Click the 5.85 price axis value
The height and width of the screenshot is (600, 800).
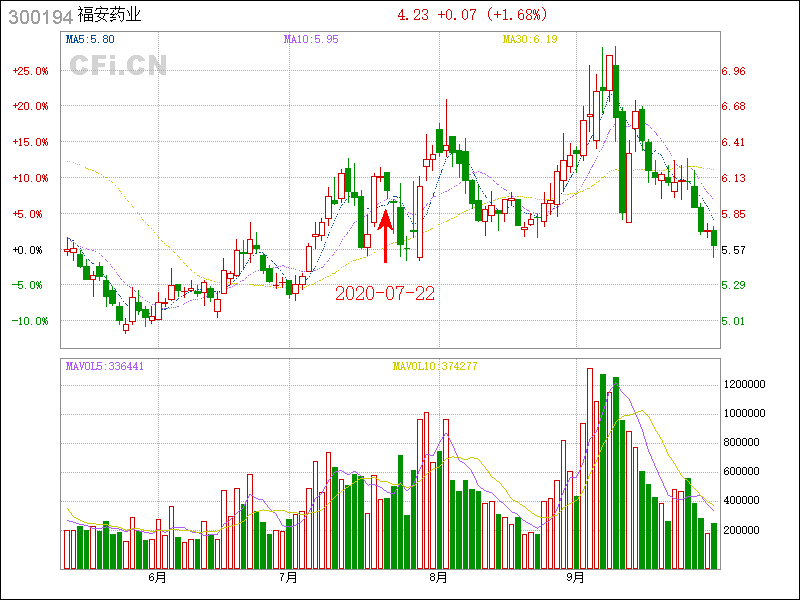733,214
